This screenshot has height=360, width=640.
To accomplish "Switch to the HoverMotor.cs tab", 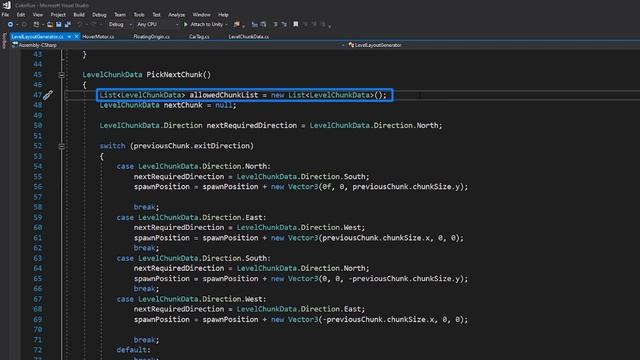I will [x=98, y=37].
